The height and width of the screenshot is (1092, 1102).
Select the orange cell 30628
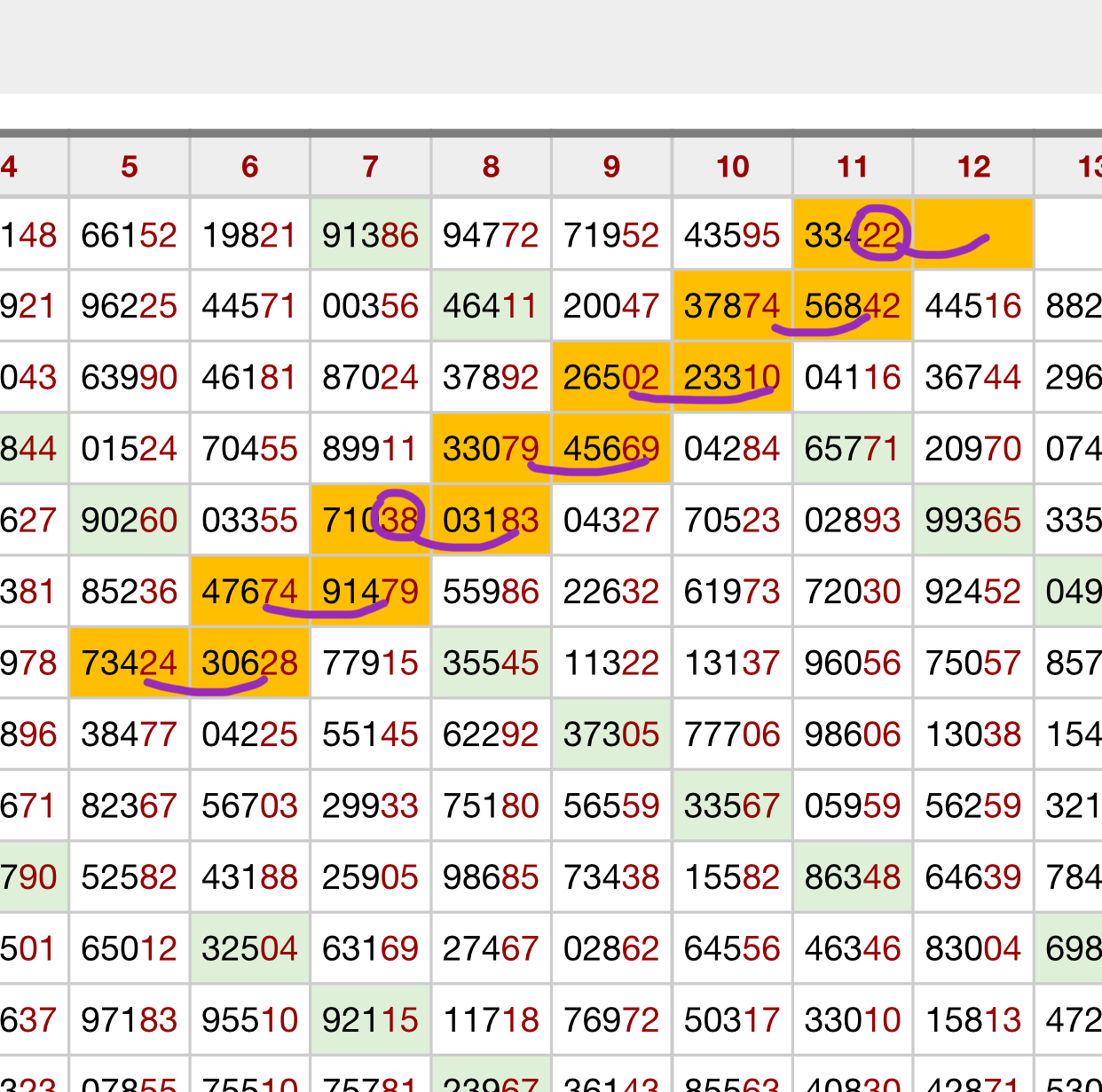pos(249,663)
